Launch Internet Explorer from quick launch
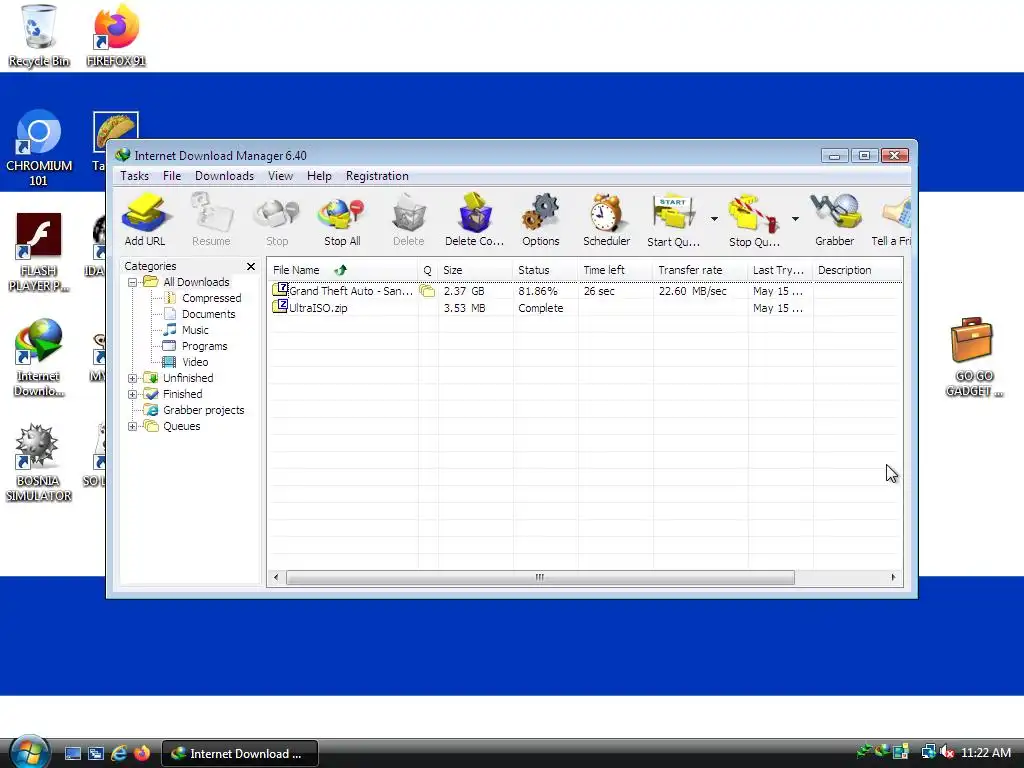This screenshot has height=768, width=1024. [119, 753]
